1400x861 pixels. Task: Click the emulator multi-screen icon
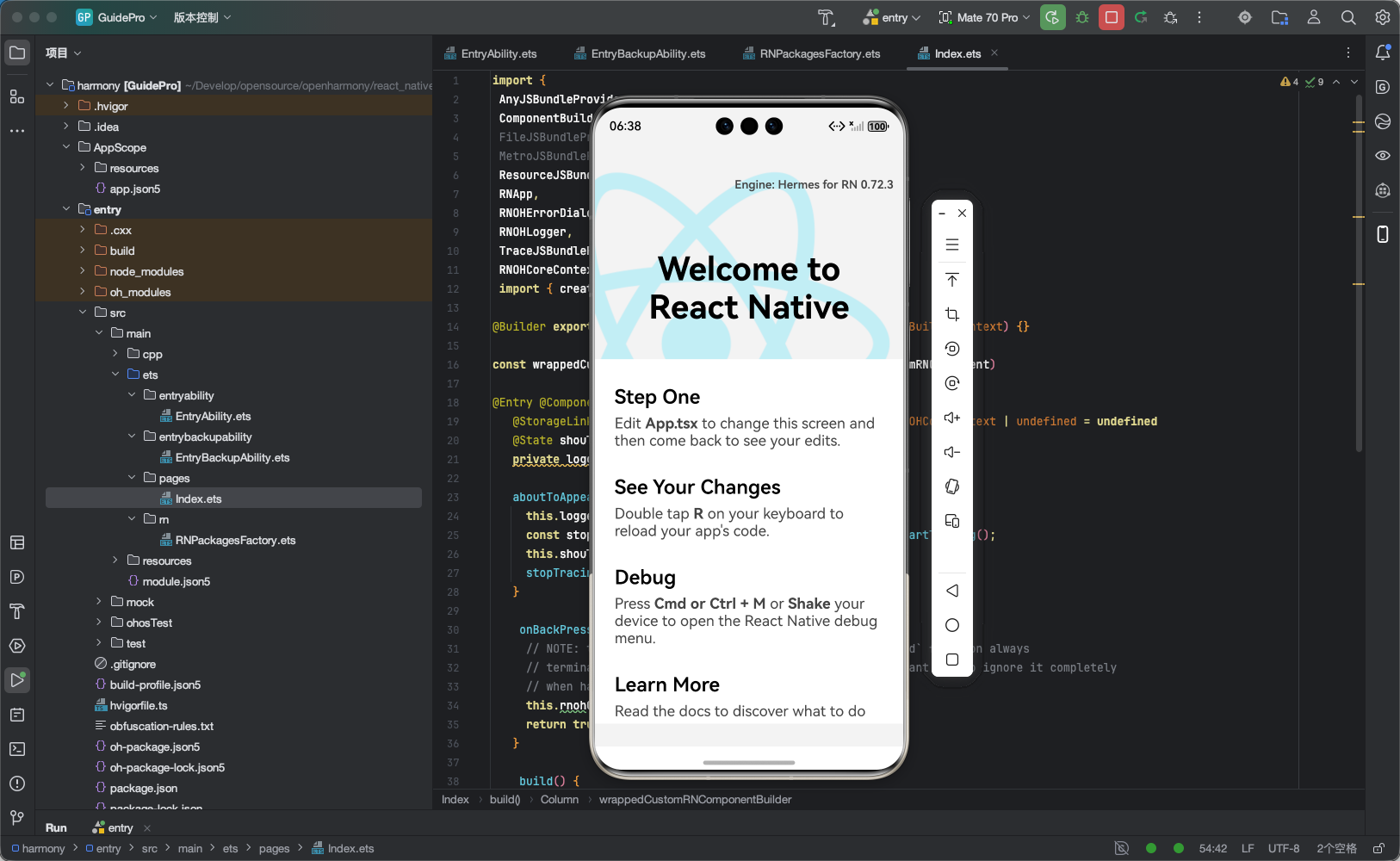click(952, 521)
